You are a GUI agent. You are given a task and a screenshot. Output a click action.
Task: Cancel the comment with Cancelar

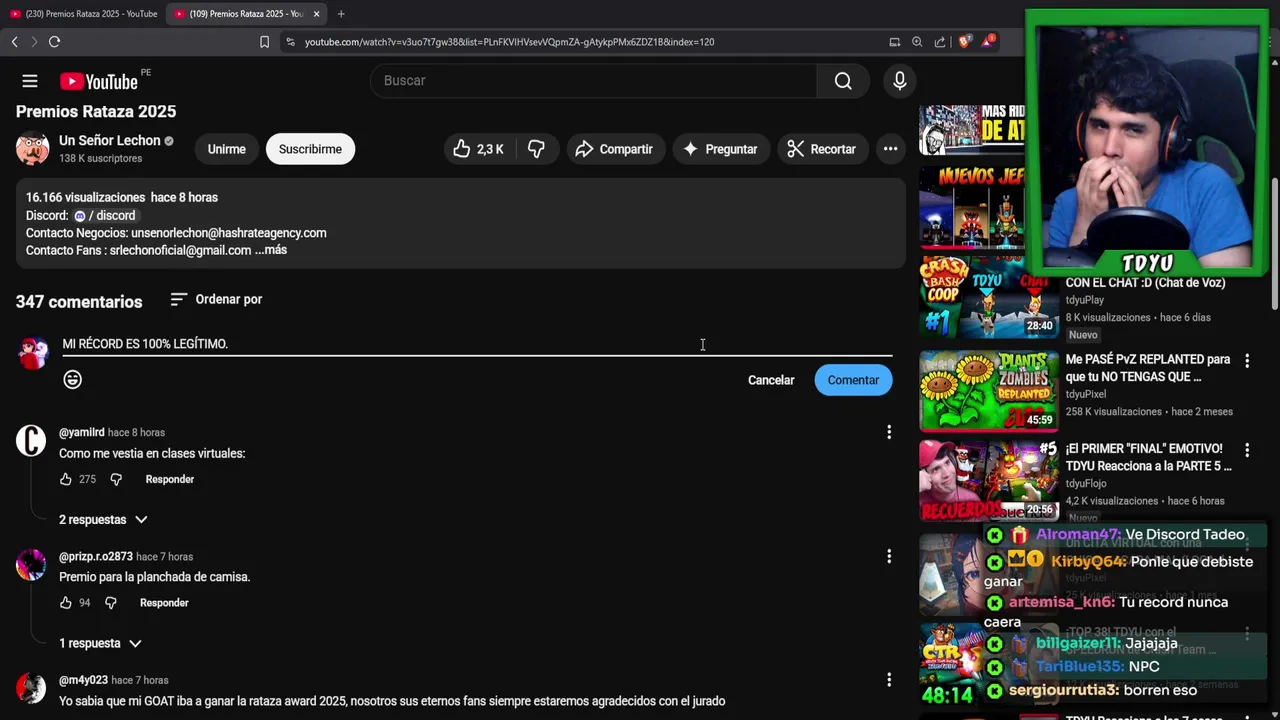coord(771,380)
